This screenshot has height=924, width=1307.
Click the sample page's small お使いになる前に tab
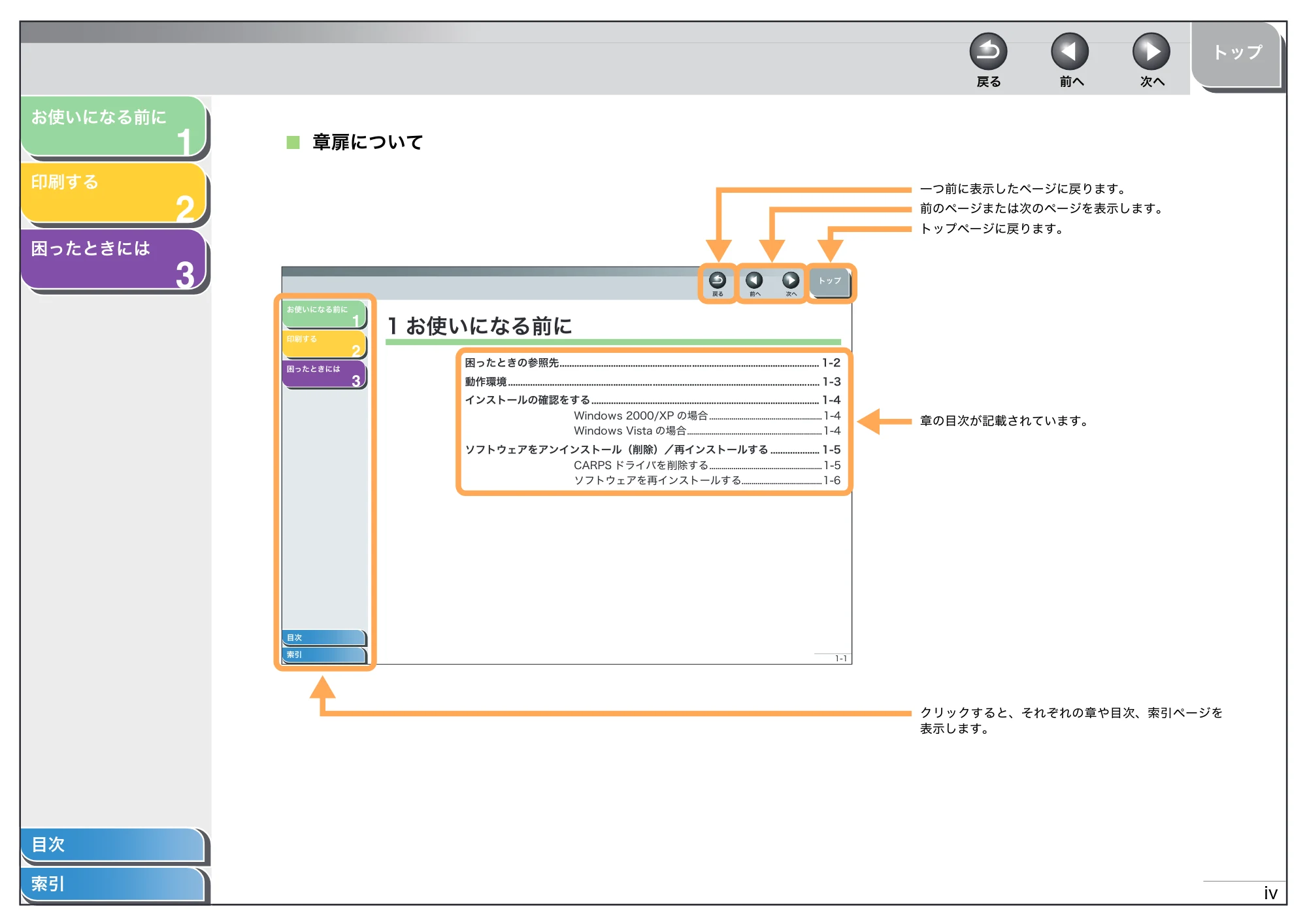click(324, 314)
